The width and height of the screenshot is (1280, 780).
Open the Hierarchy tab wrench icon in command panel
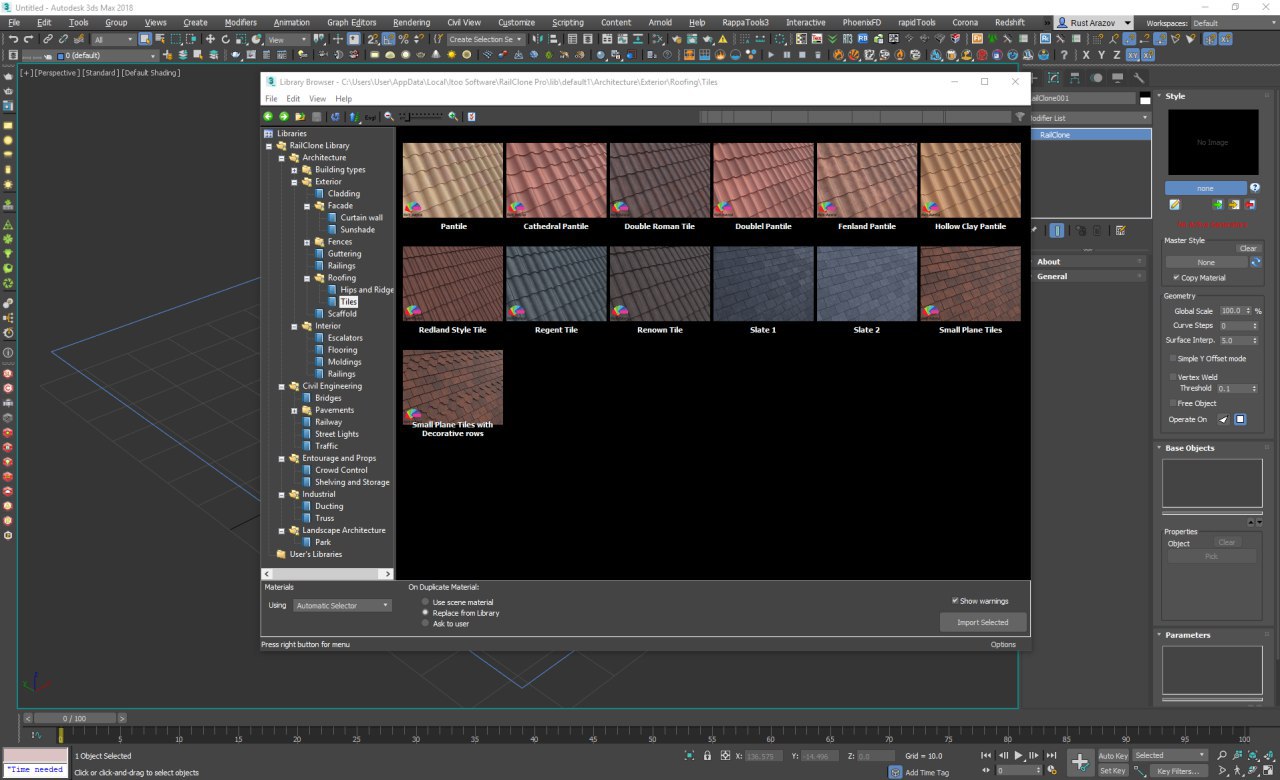(x=1139, y=78)
